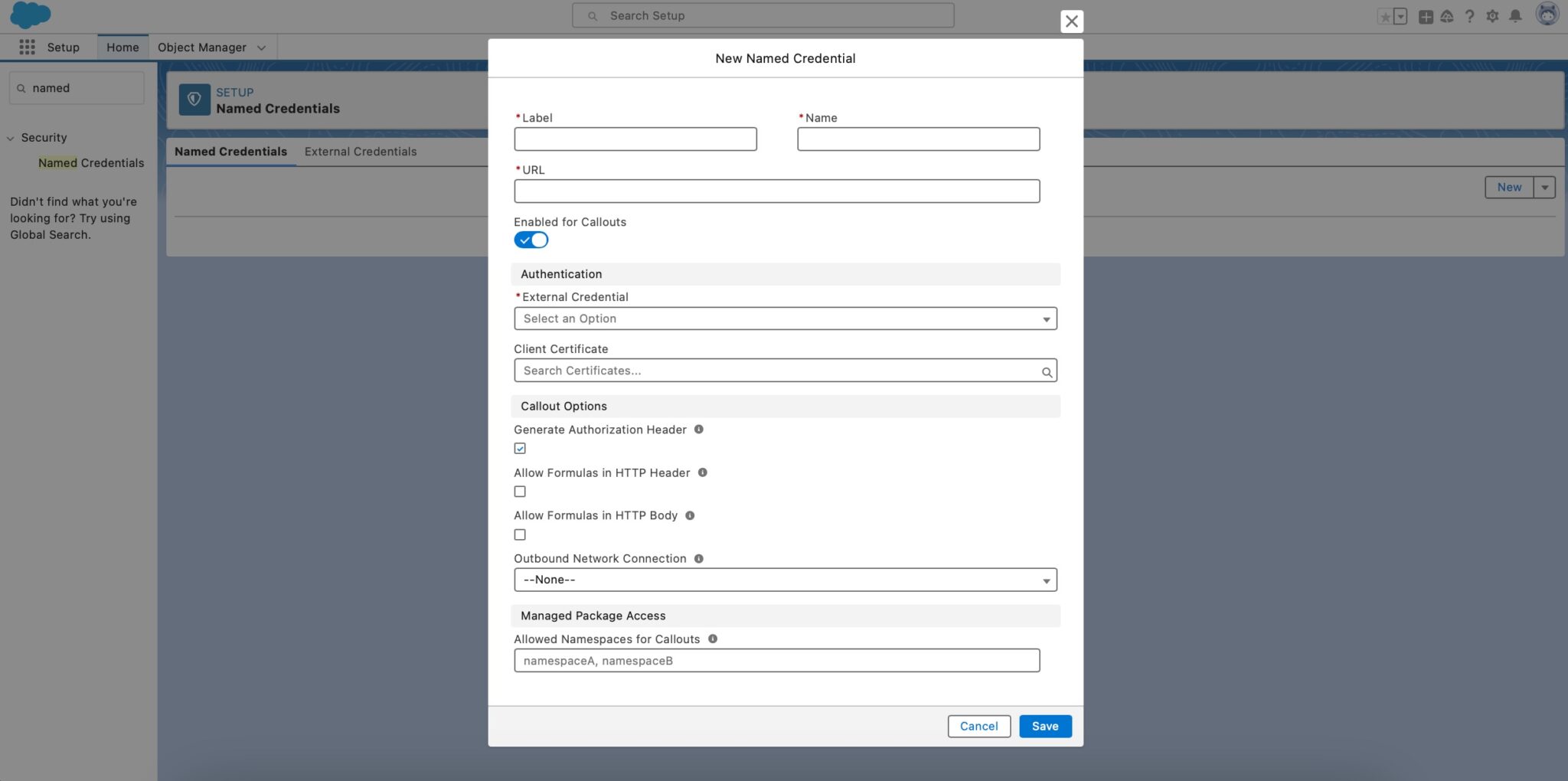This screenshot has height=781, width=1568.
Task: Click the search icon in Client Certificate field
Action: pyautogui.click(x=1047, y=371)
